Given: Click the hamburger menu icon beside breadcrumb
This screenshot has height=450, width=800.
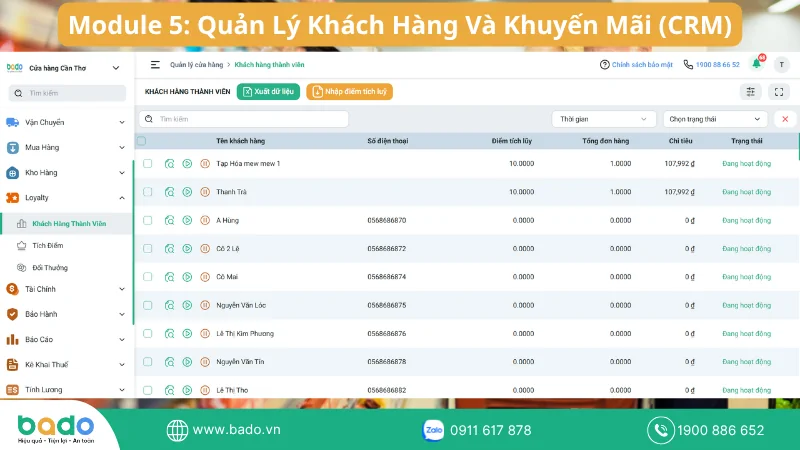Looking at the screenshot, I should click(x=155, y=65).
